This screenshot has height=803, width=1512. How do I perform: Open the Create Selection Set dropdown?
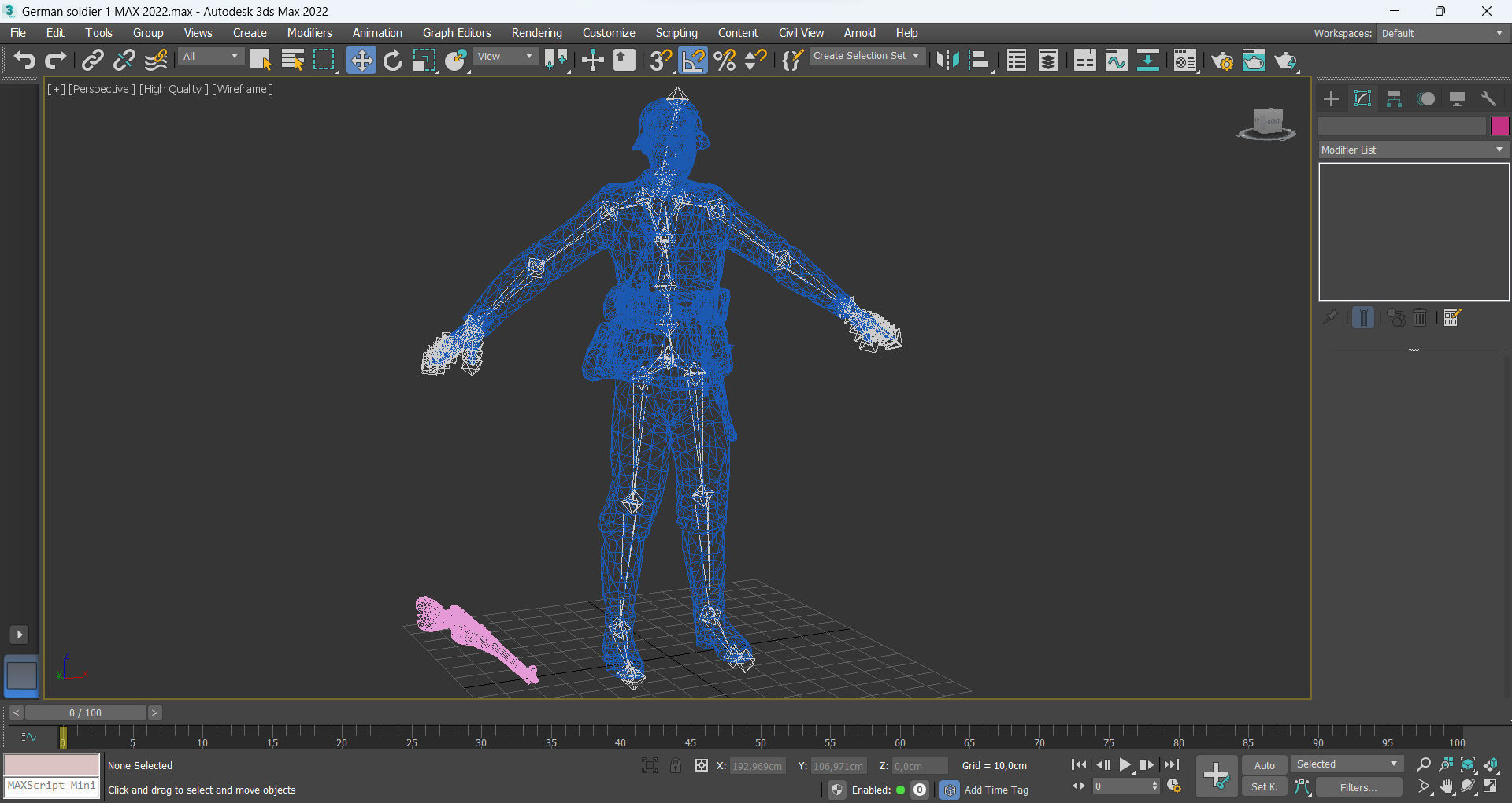866,56
